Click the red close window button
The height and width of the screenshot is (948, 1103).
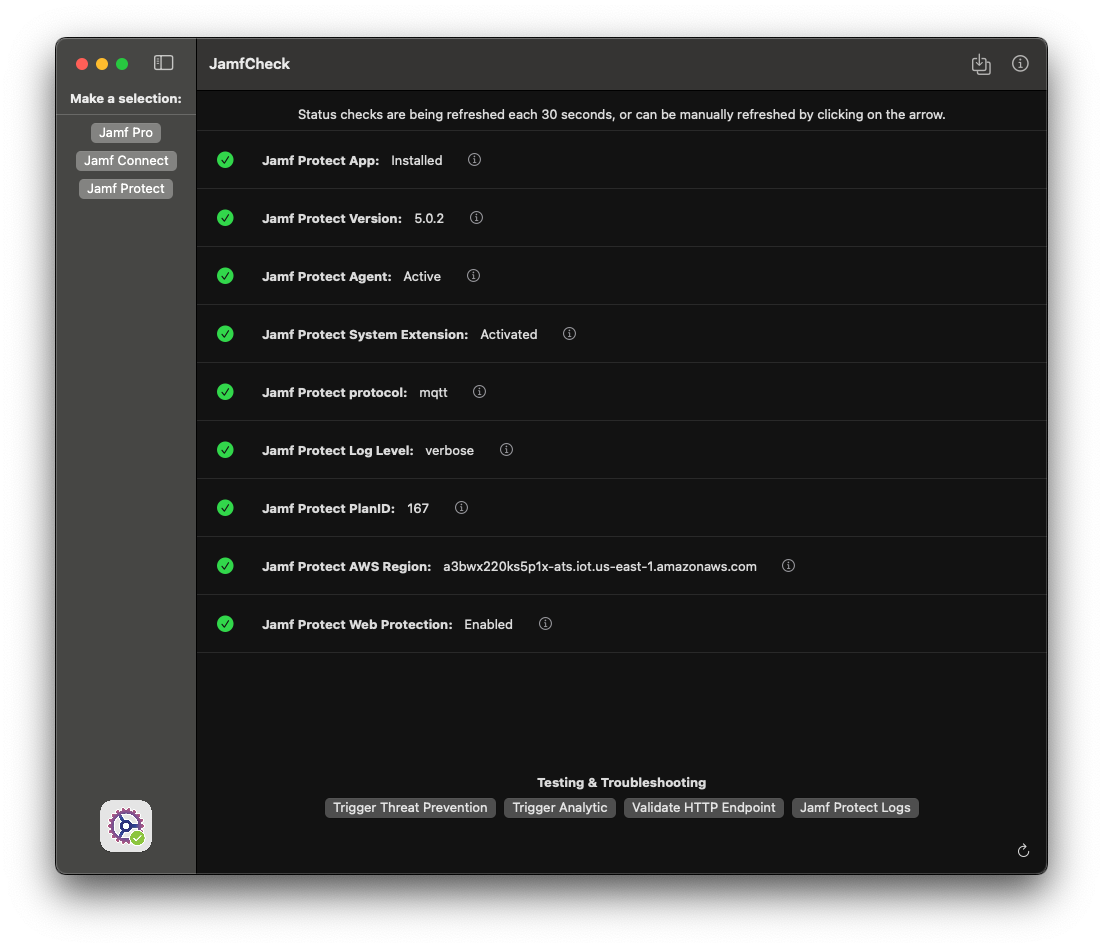82,64
